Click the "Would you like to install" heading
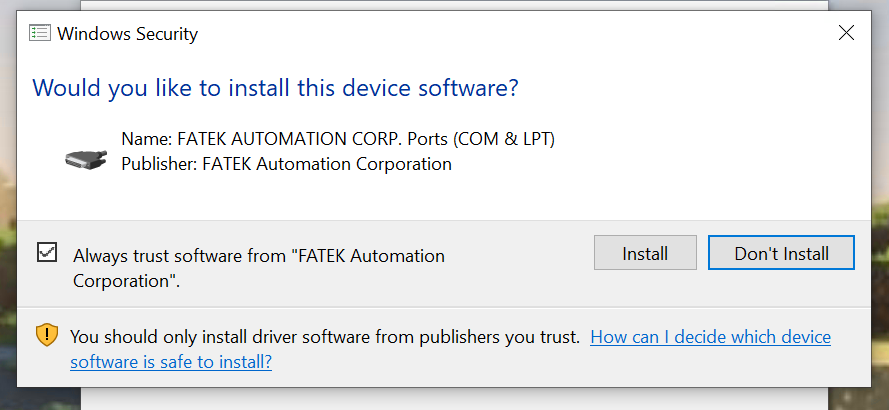The image size is (889, 410). (275, 88)
